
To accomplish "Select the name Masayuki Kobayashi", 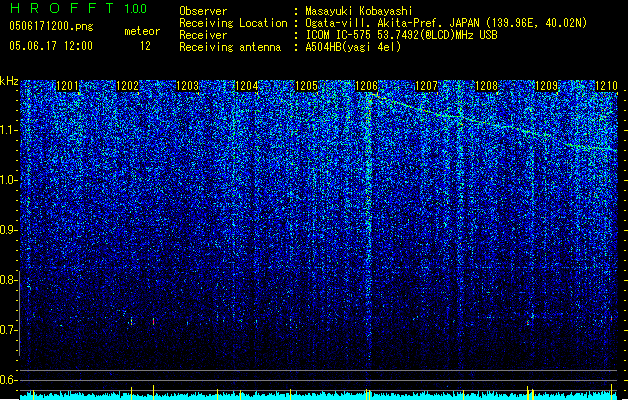I will click(359, 11).
